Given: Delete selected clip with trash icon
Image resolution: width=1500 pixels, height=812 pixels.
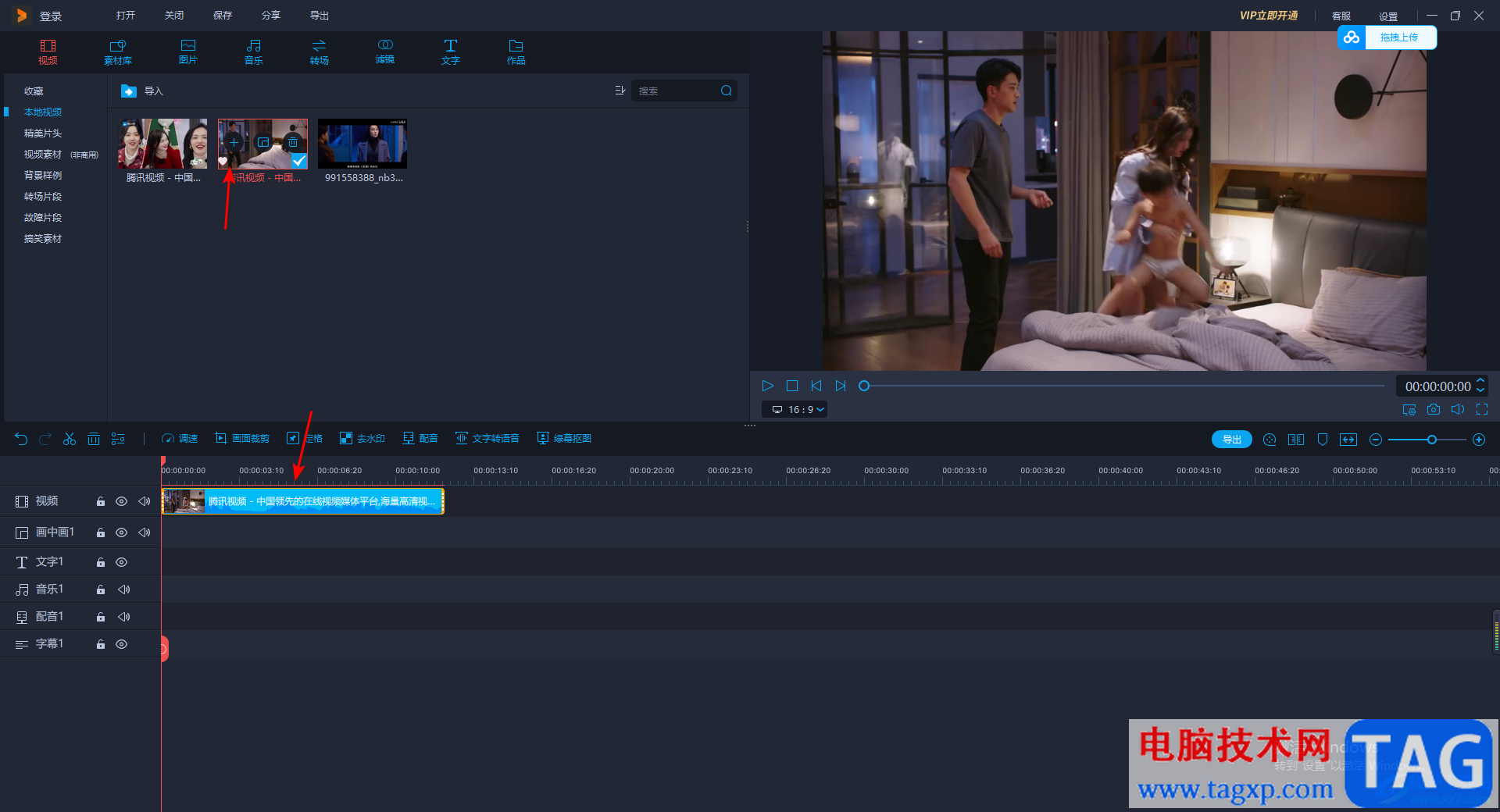Looking at the screenshot, I should 94,439.
